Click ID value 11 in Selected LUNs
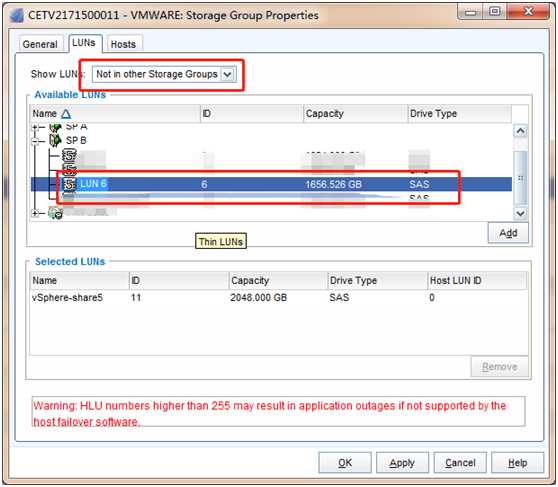 136,298
